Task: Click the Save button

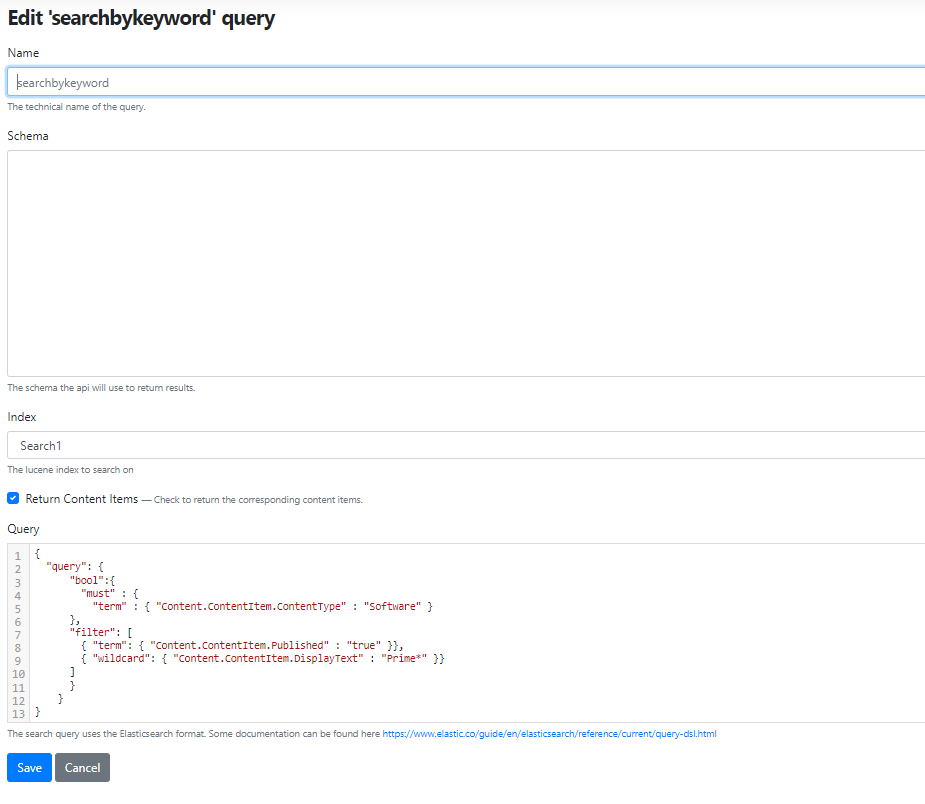Action: click(x=29, y=767)
